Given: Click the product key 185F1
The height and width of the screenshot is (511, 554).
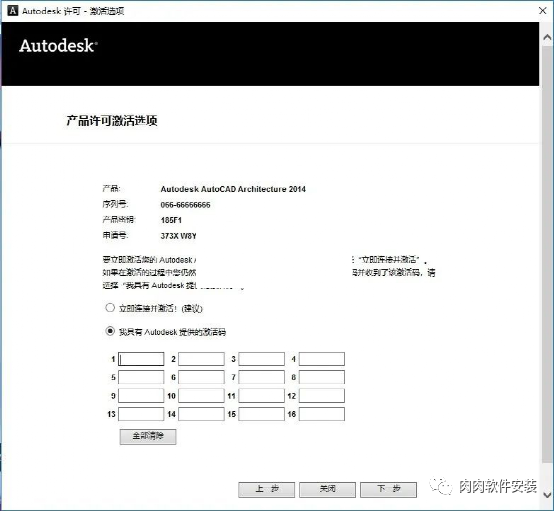Looking at the screenshot, I should pyautogui.click(x=171, y=220).
